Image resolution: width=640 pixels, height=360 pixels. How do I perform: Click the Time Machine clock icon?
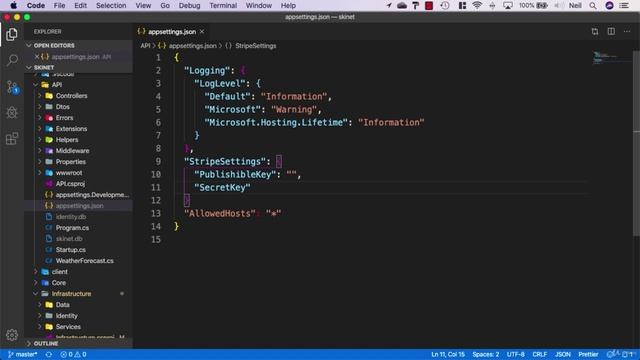click(x=445, y=6)
